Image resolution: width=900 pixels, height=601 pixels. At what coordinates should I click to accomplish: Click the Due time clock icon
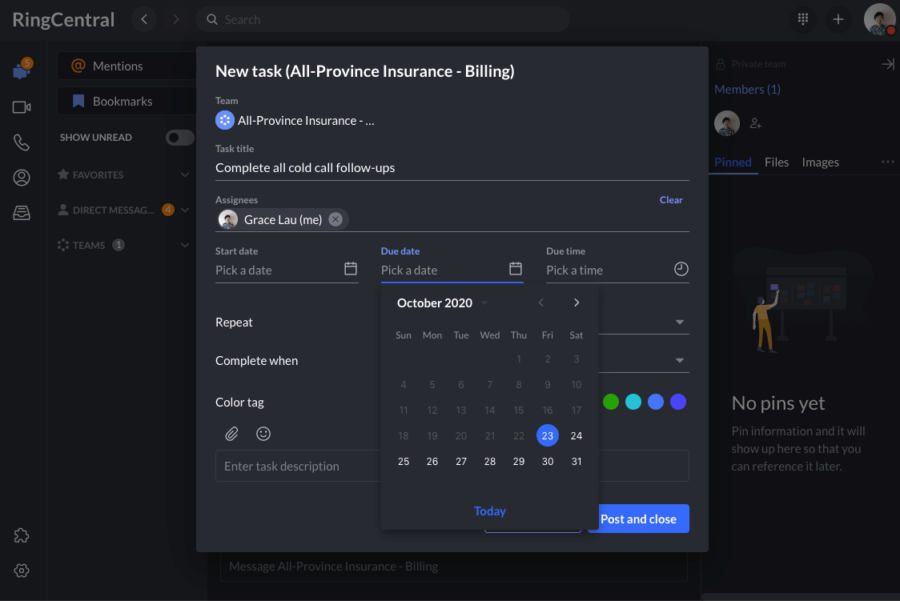[x=681, y=269]
